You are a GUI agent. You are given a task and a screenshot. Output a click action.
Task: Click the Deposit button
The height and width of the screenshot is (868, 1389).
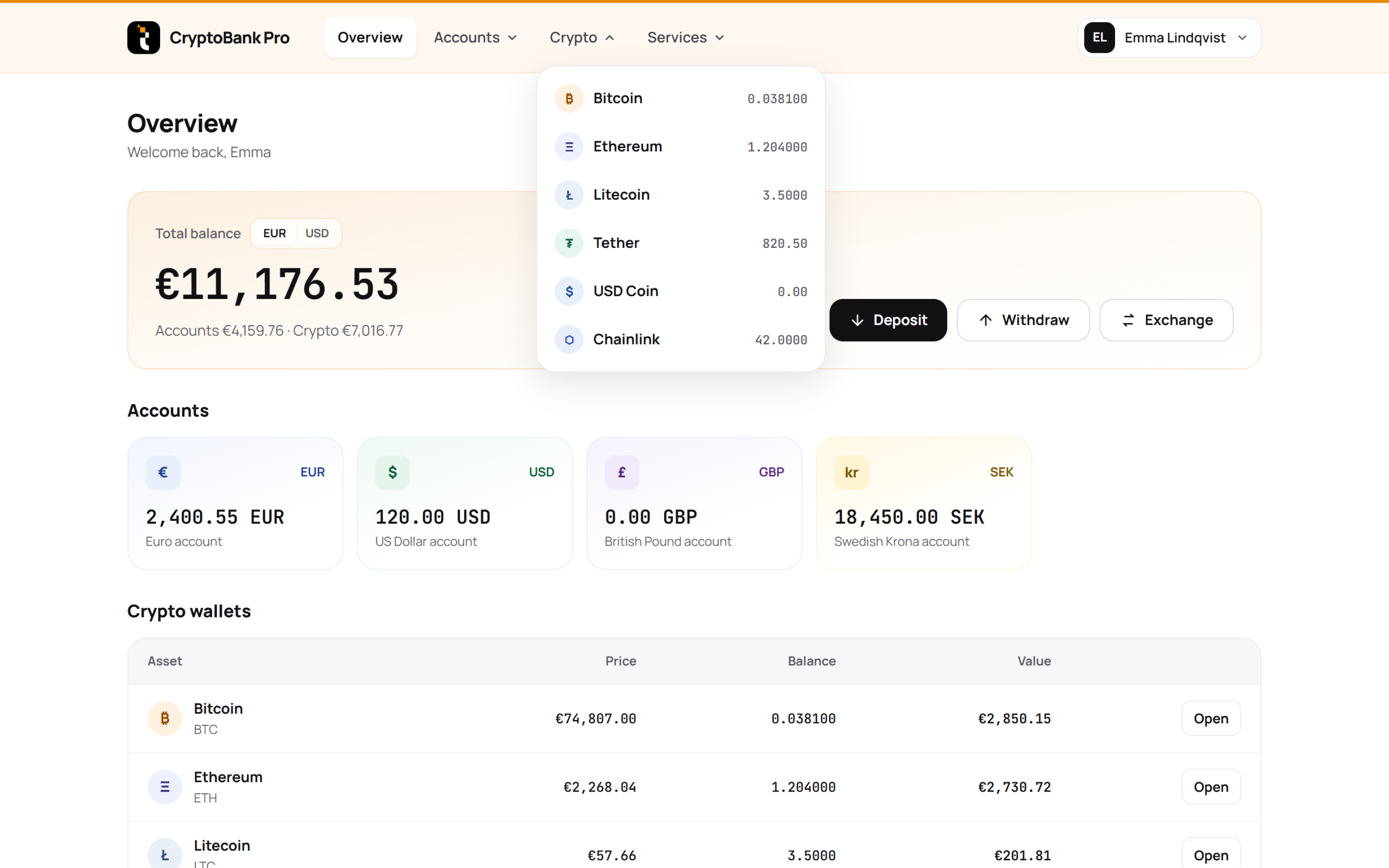pos(888,320)
